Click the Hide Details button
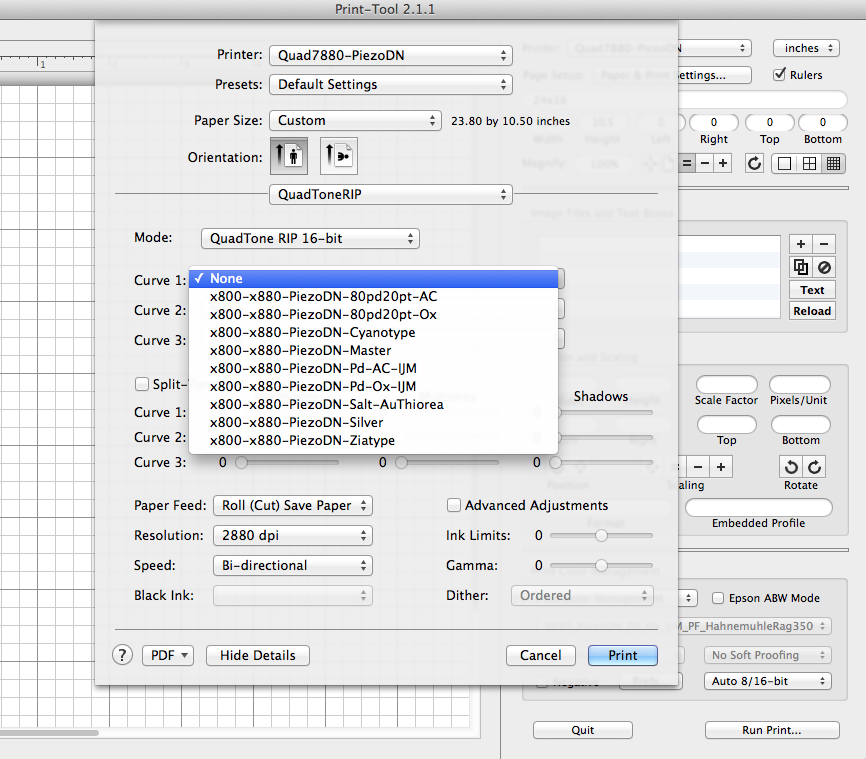The width and height of the screenshot is (866, 759). tap(258, 655)
